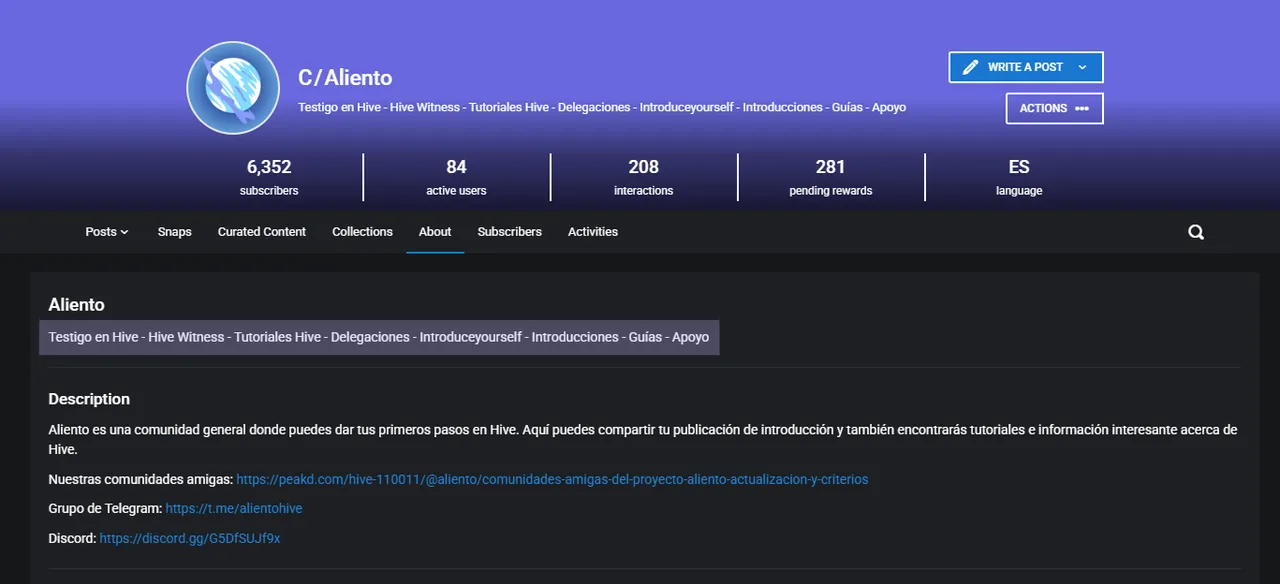Click the Description heading
The image size is (1280, 584).
click(x=89, y=399)
